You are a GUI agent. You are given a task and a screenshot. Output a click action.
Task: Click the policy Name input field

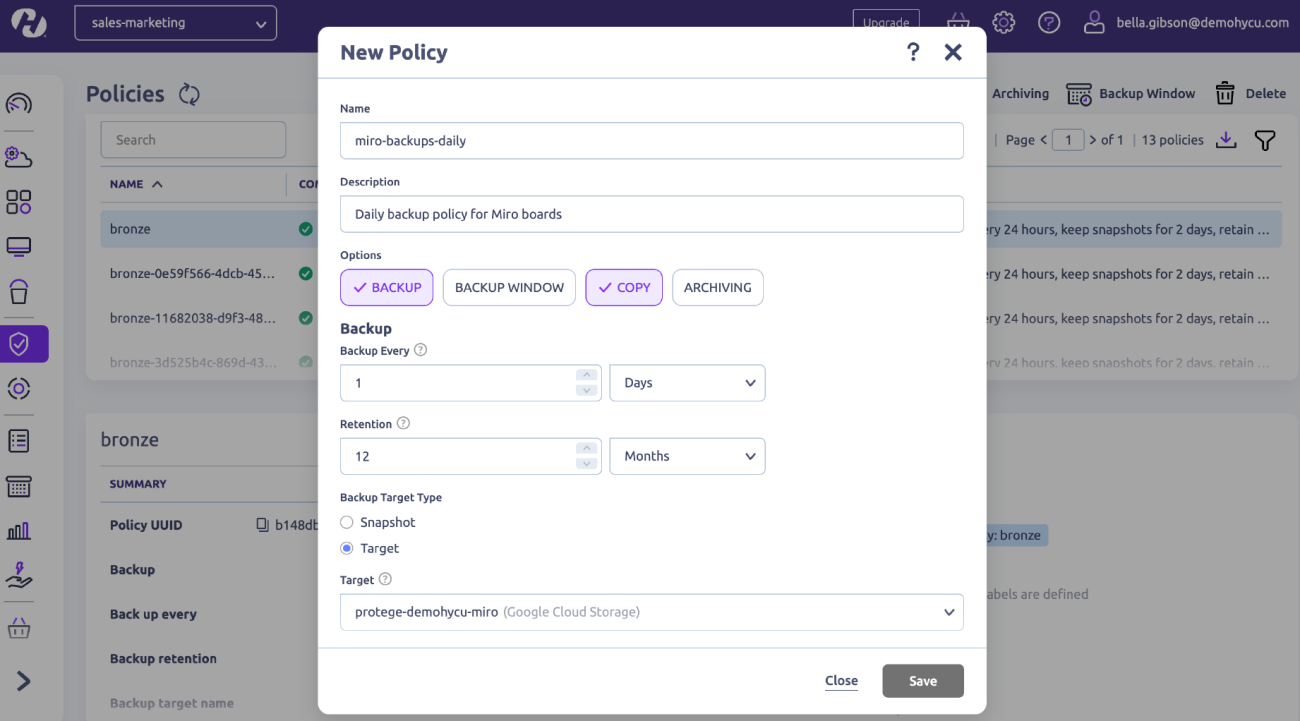[x=651, y=141]
